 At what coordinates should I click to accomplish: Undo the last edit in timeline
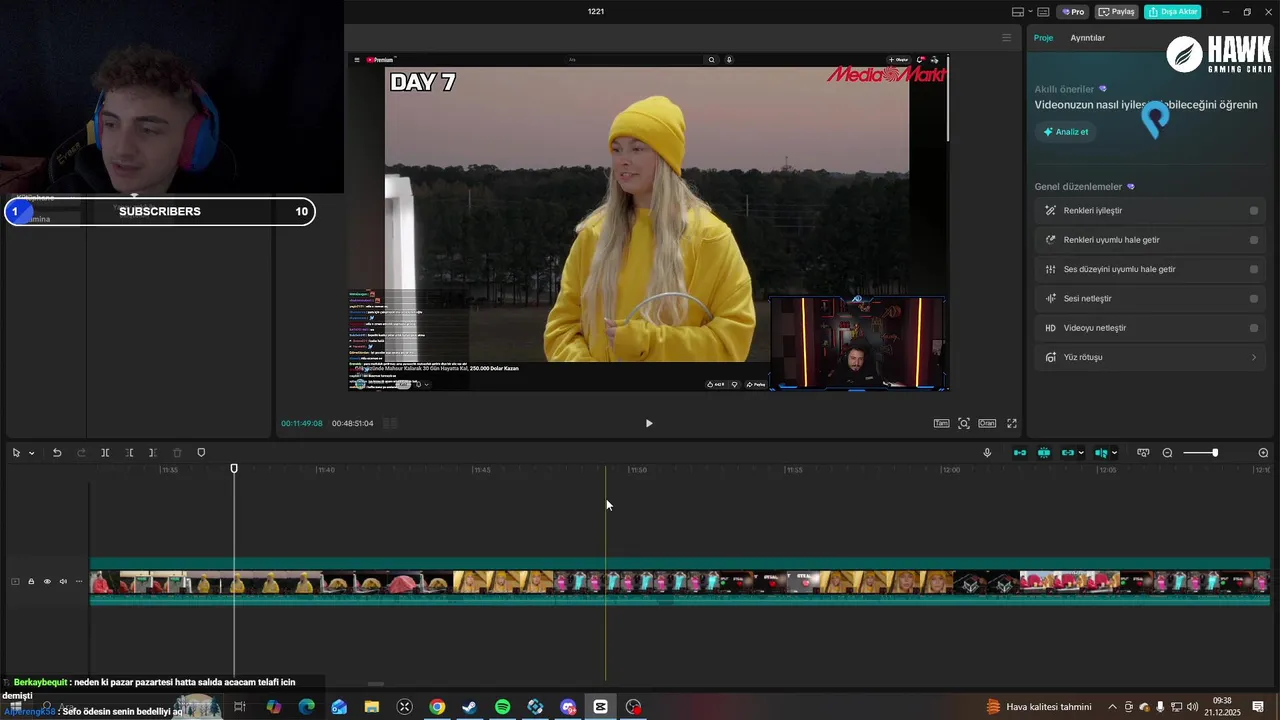[x=57, y=453]
